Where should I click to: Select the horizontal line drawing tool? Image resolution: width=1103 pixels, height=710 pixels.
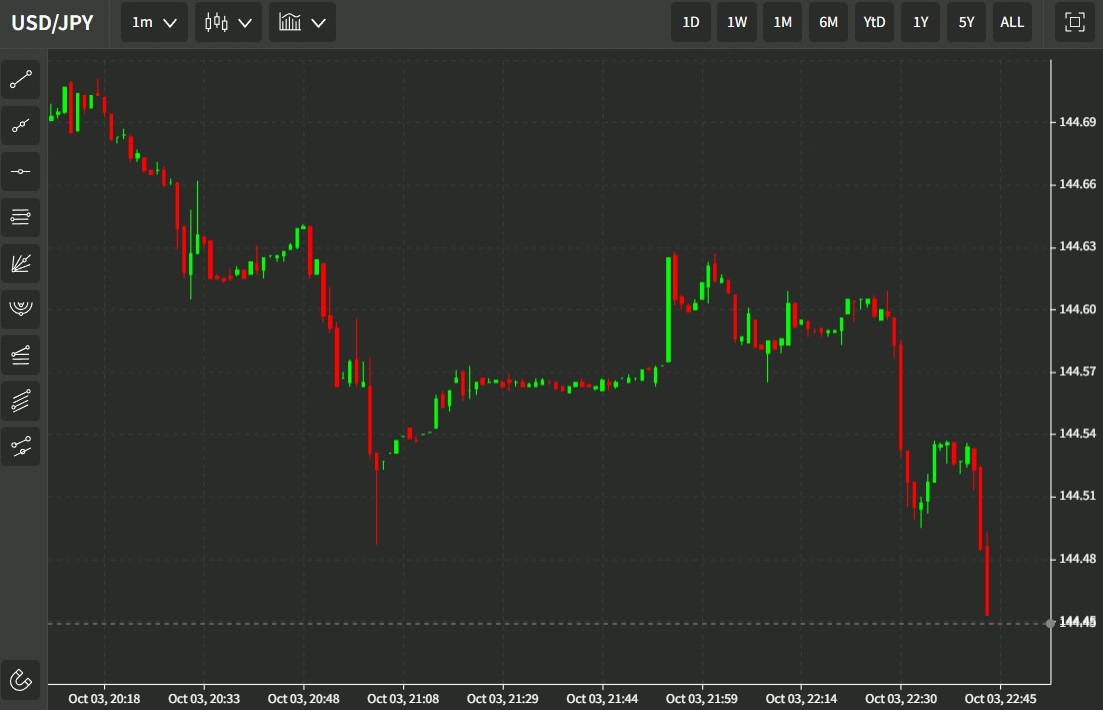point(20,171)
